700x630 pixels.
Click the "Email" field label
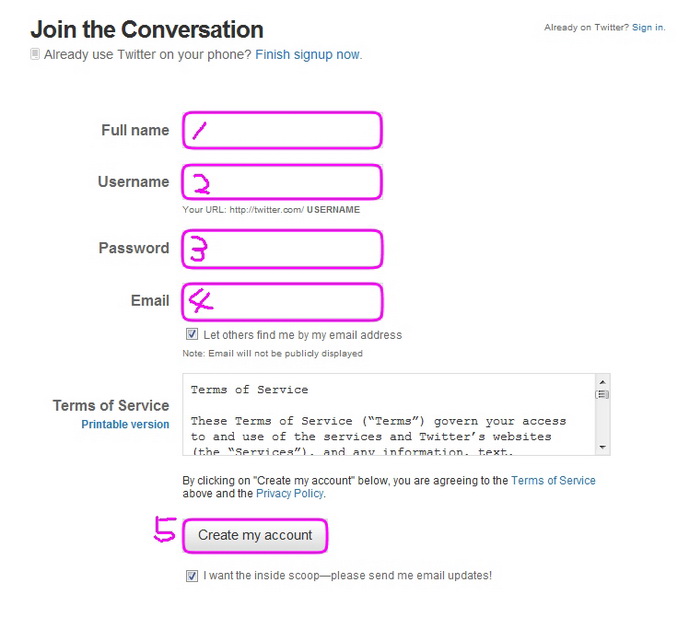click(x=150, y=300)
